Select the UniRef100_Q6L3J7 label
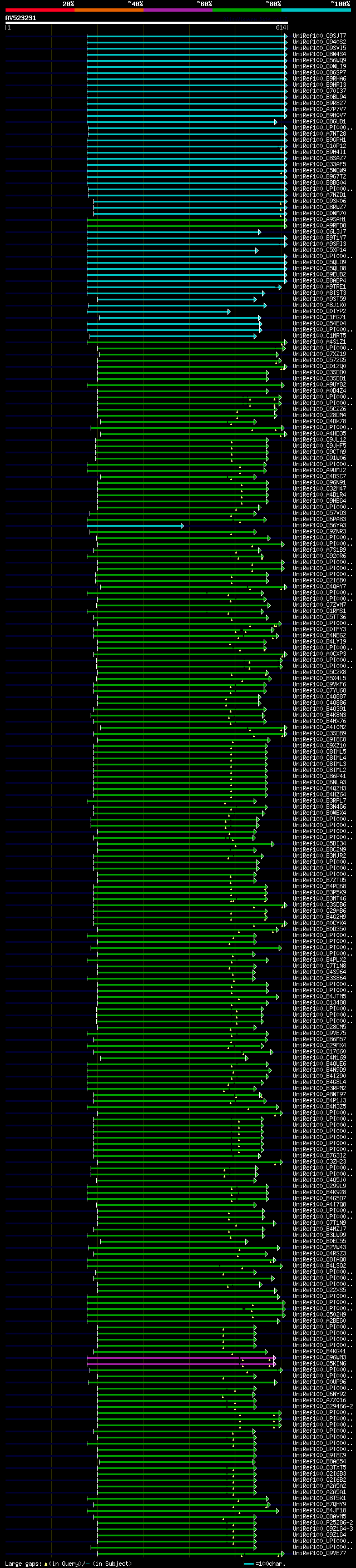Image resolution: width=356 pixels, height=1568 pixels. [x=319, y=231]
